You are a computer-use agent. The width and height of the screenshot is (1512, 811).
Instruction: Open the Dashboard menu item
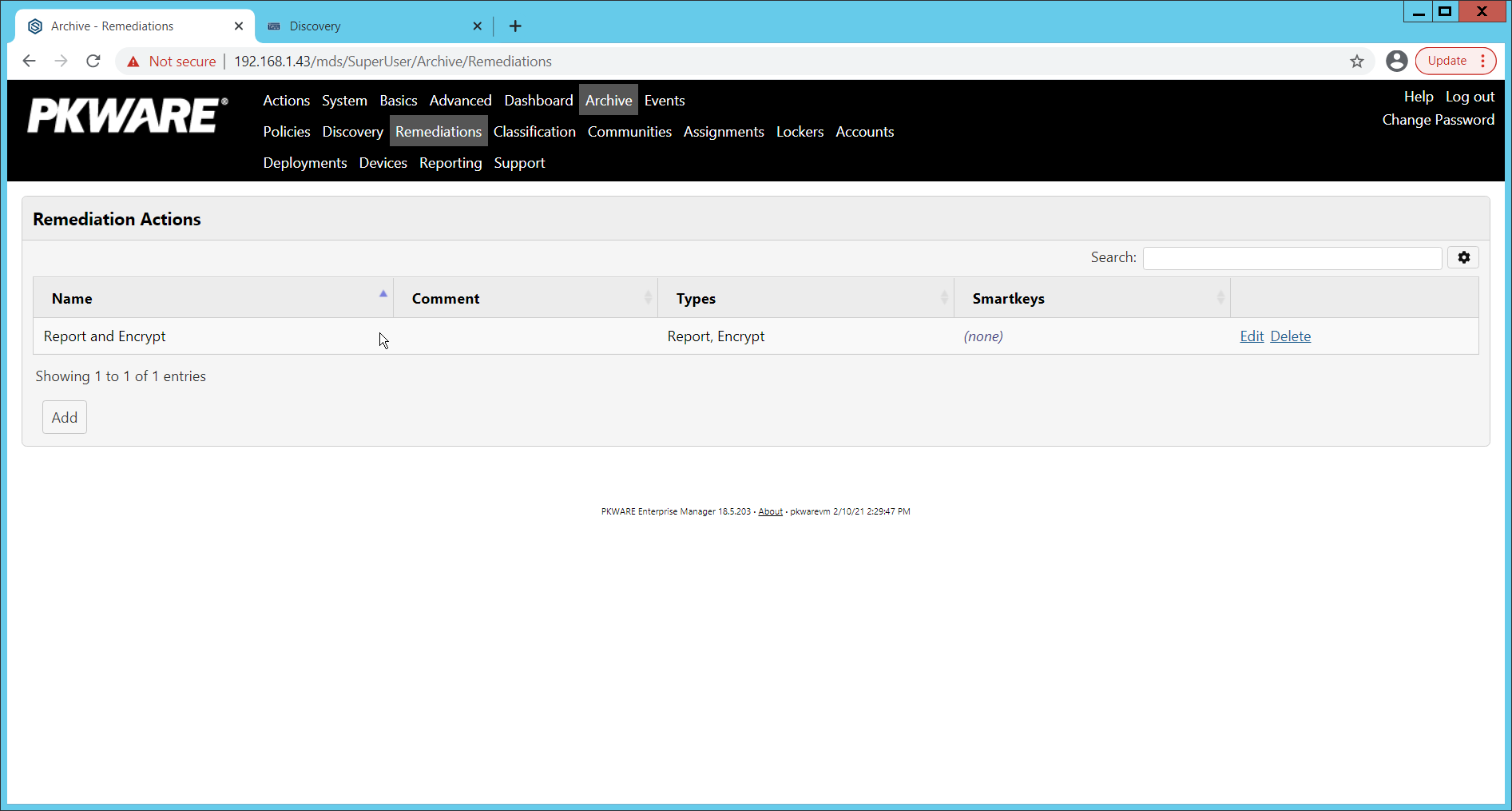pyautogui.click(x=538, y=101)
